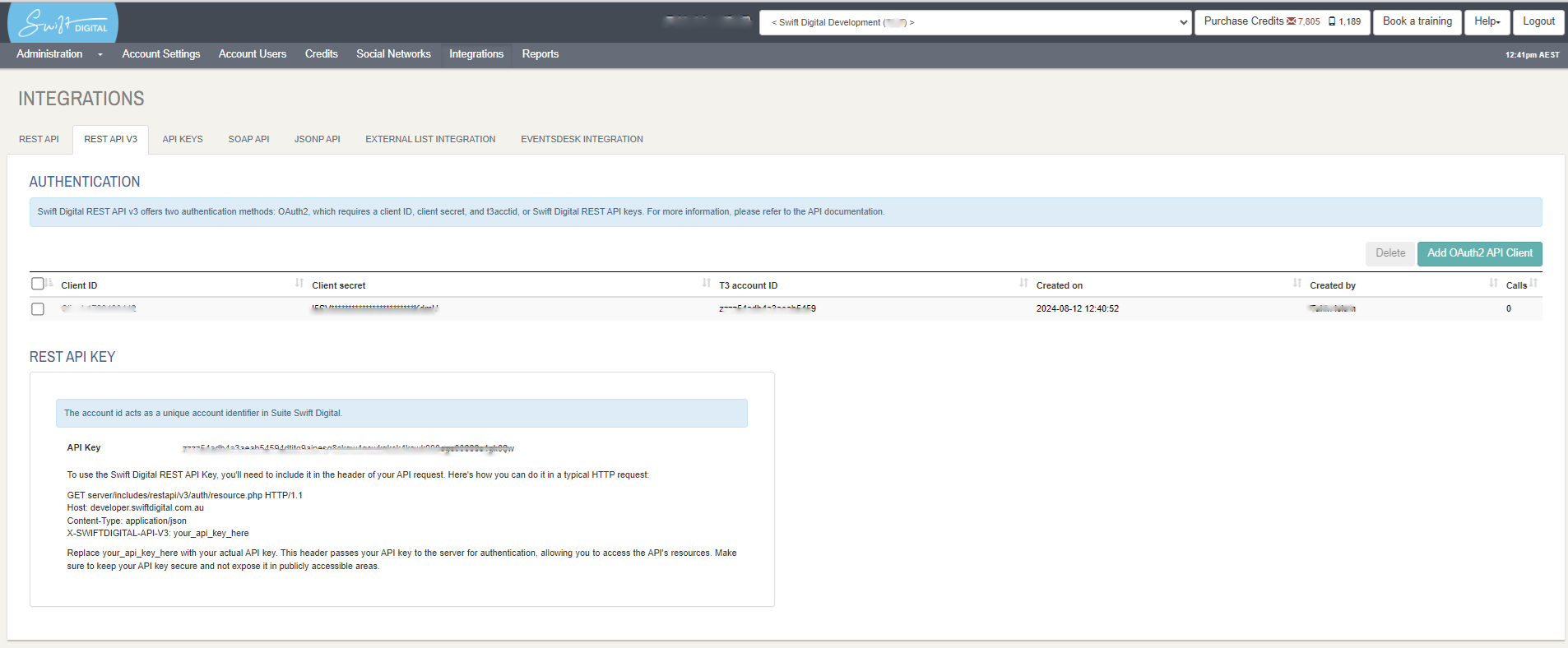Screen dimensions: 1568x648
Task: Open the Swift Digital Development account dropdown
Action: [x=975, y=22]
